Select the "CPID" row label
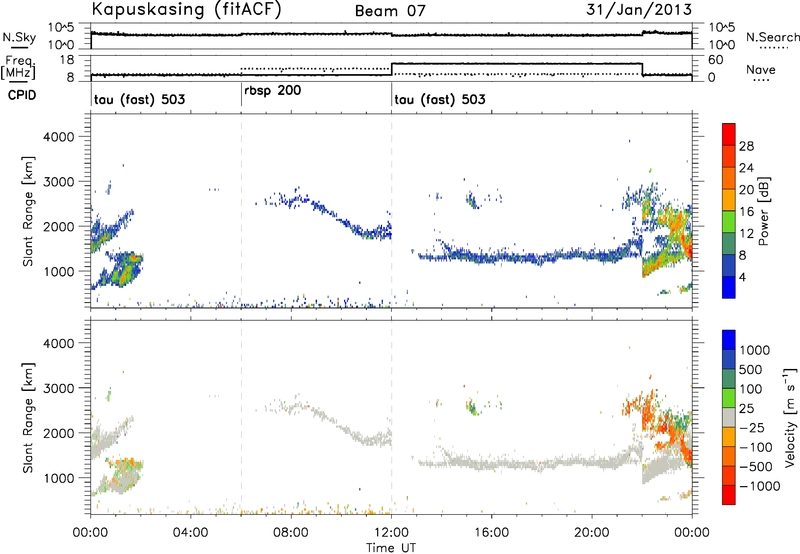 21,95
